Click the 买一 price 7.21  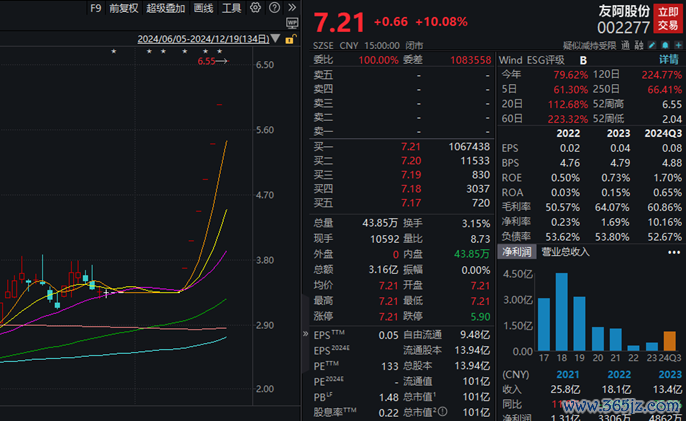411,147
